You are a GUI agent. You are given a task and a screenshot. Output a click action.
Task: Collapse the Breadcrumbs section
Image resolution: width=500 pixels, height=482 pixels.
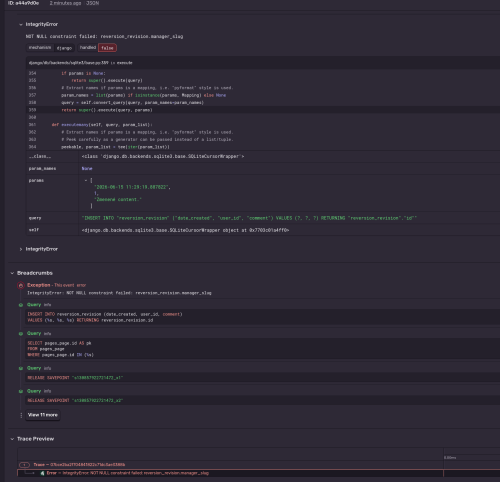point(12,273)
